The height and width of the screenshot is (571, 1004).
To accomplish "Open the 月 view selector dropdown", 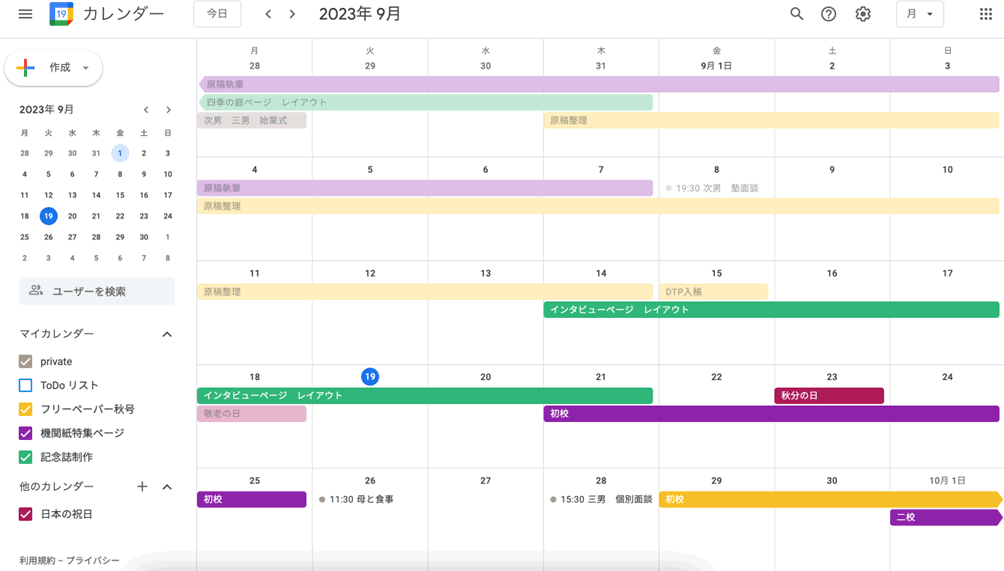I will click(919, 14).
